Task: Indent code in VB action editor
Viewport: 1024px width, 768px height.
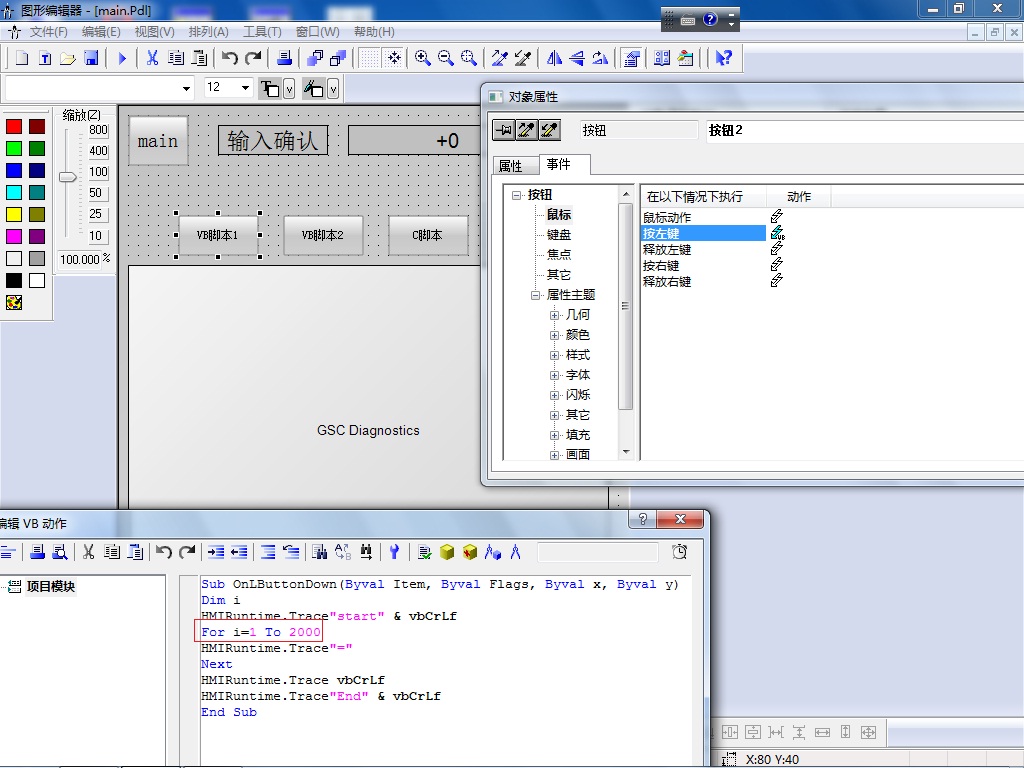Action: (x=216, y=552)
